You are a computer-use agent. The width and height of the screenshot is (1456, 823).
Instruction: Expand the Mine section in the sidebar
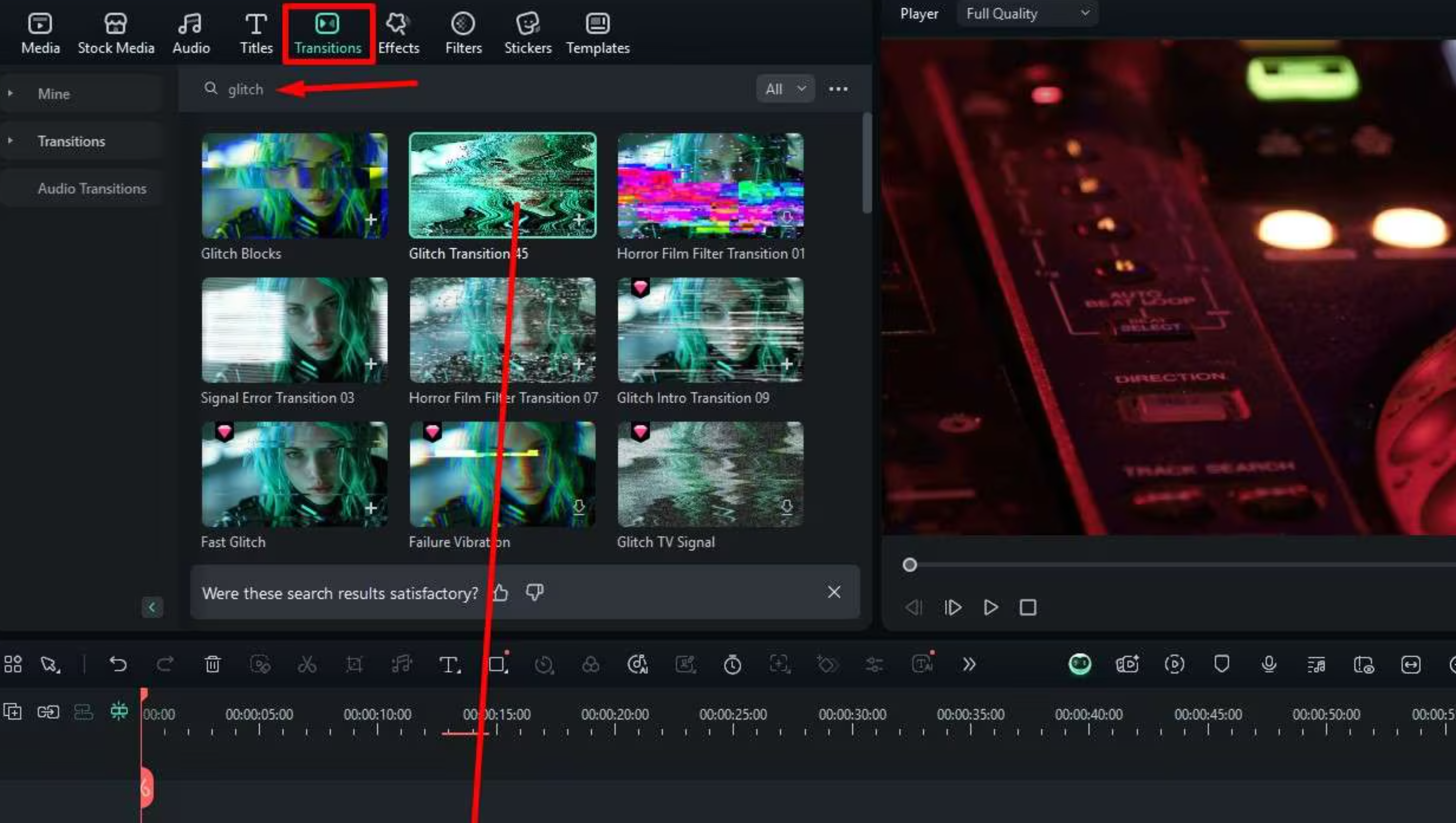click(x=10, y=93)
